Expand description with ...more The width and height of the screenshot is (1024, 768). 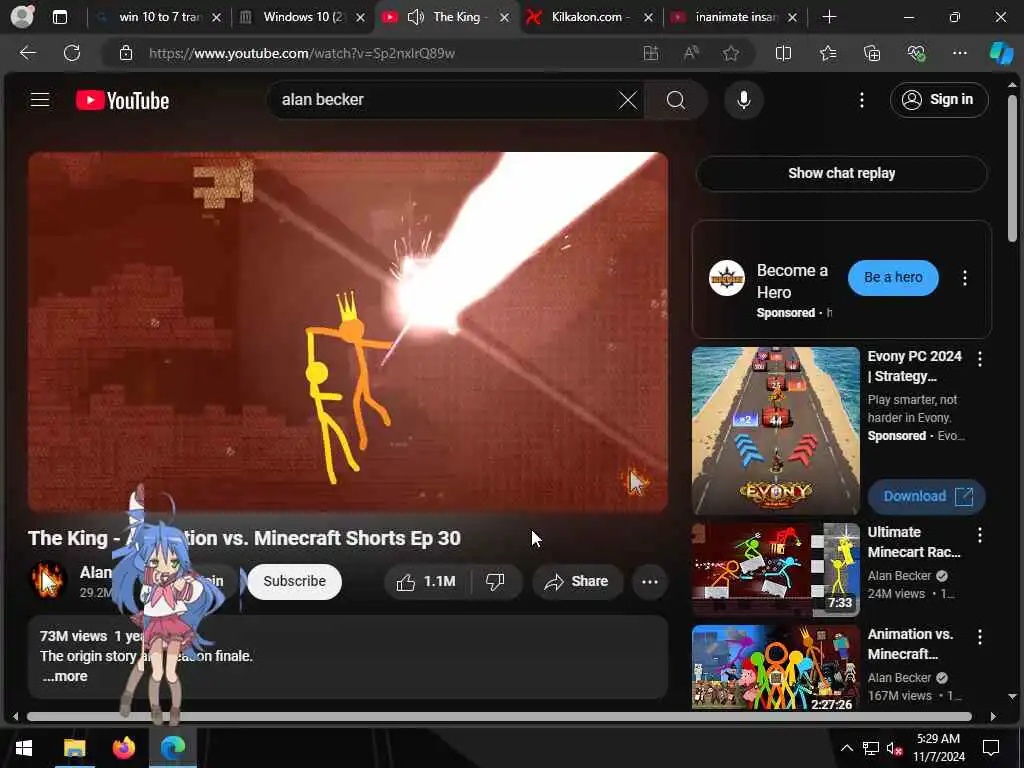coord(65,677)
